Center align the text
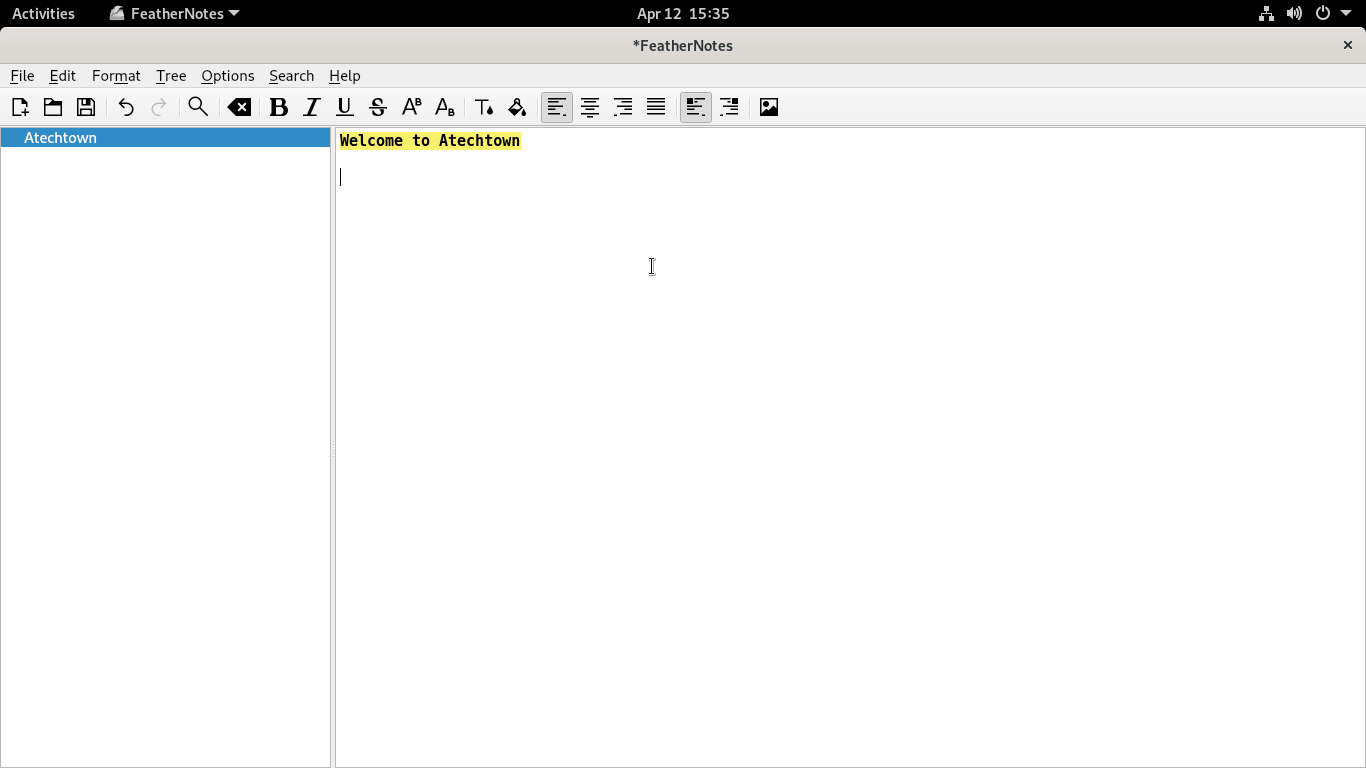Screen dimensions: 1366x768 coord(590,107)
